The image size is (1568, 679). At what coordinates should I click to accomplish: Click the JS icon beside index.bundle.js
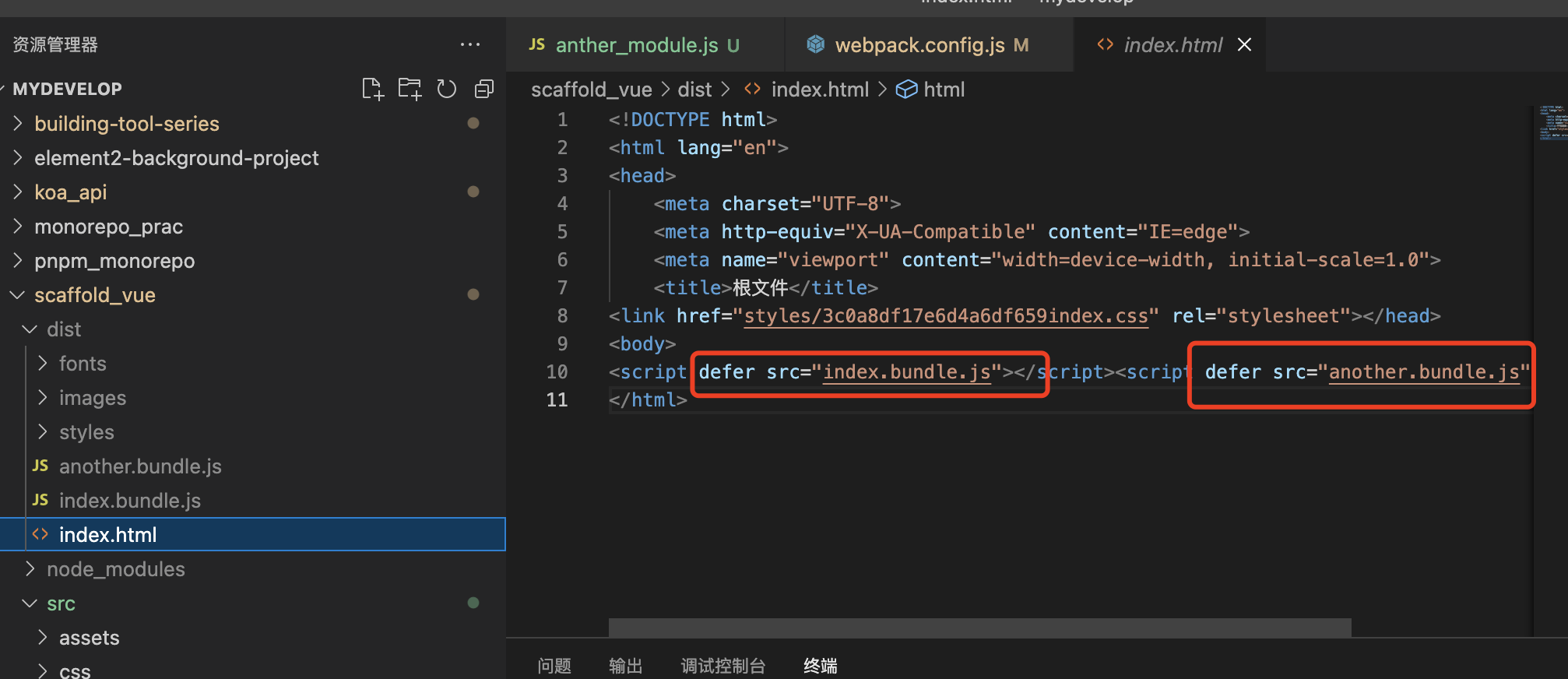[40, 500]
